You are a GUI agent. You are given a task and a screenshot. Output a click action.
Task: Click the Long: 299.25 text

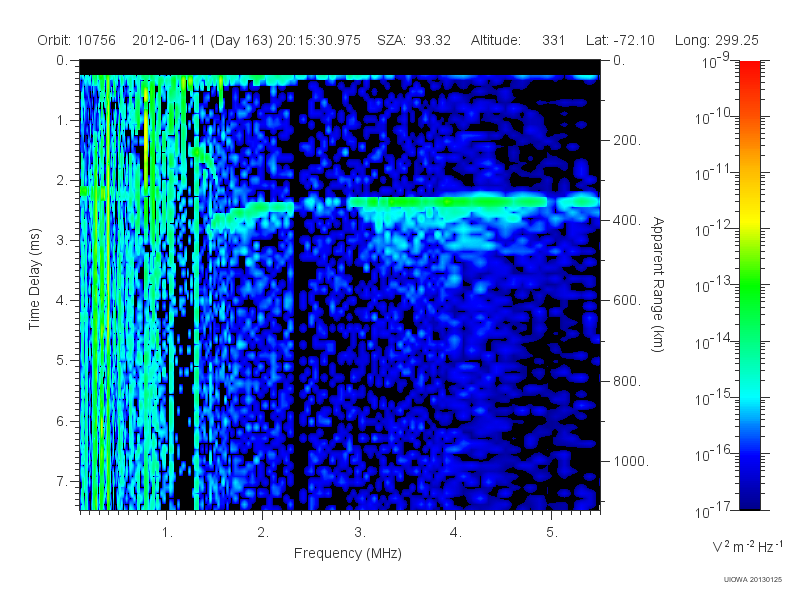(716, 40)
